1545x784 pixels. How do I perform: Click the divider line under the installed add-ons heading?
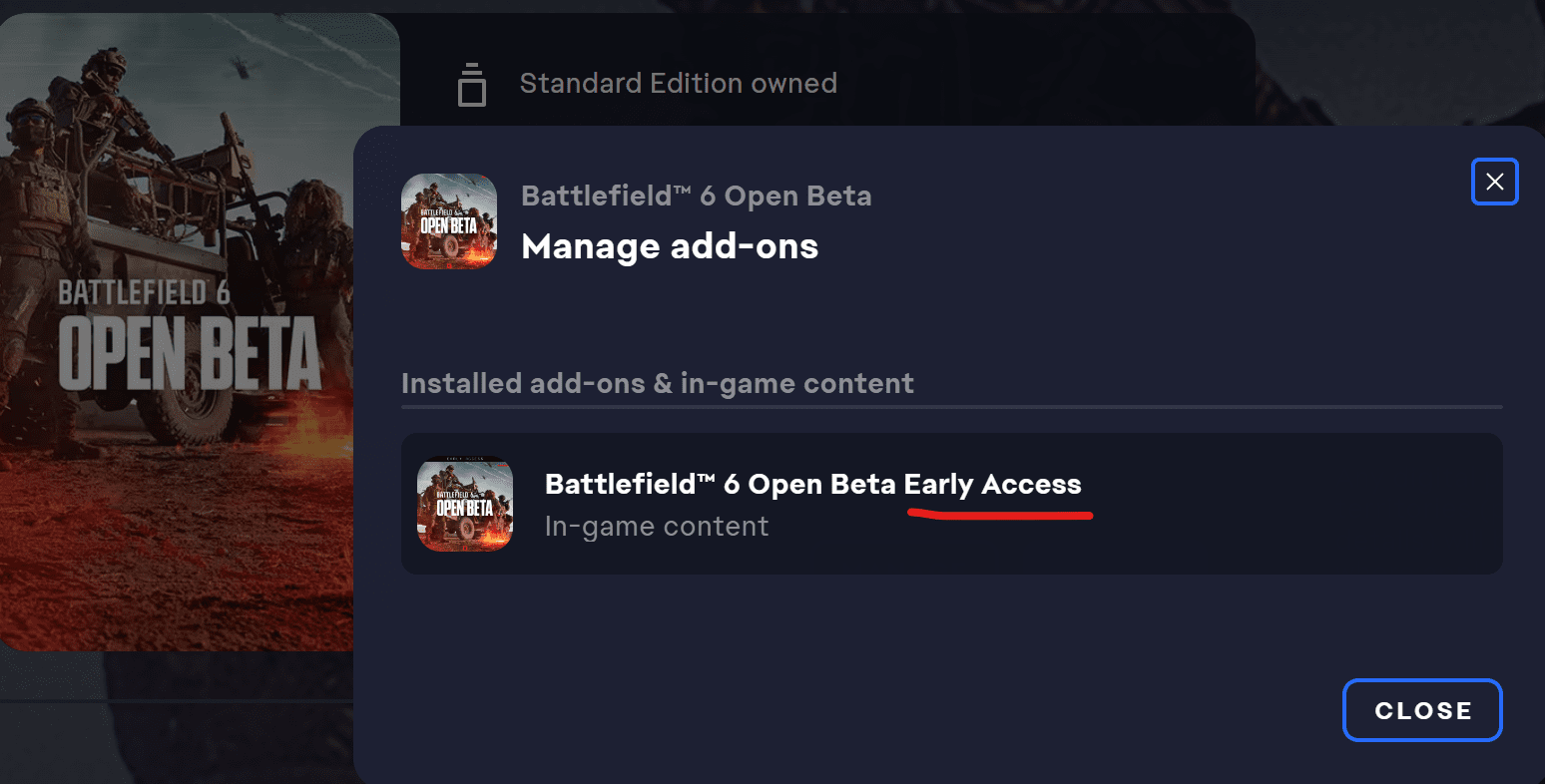coord(951,407)
